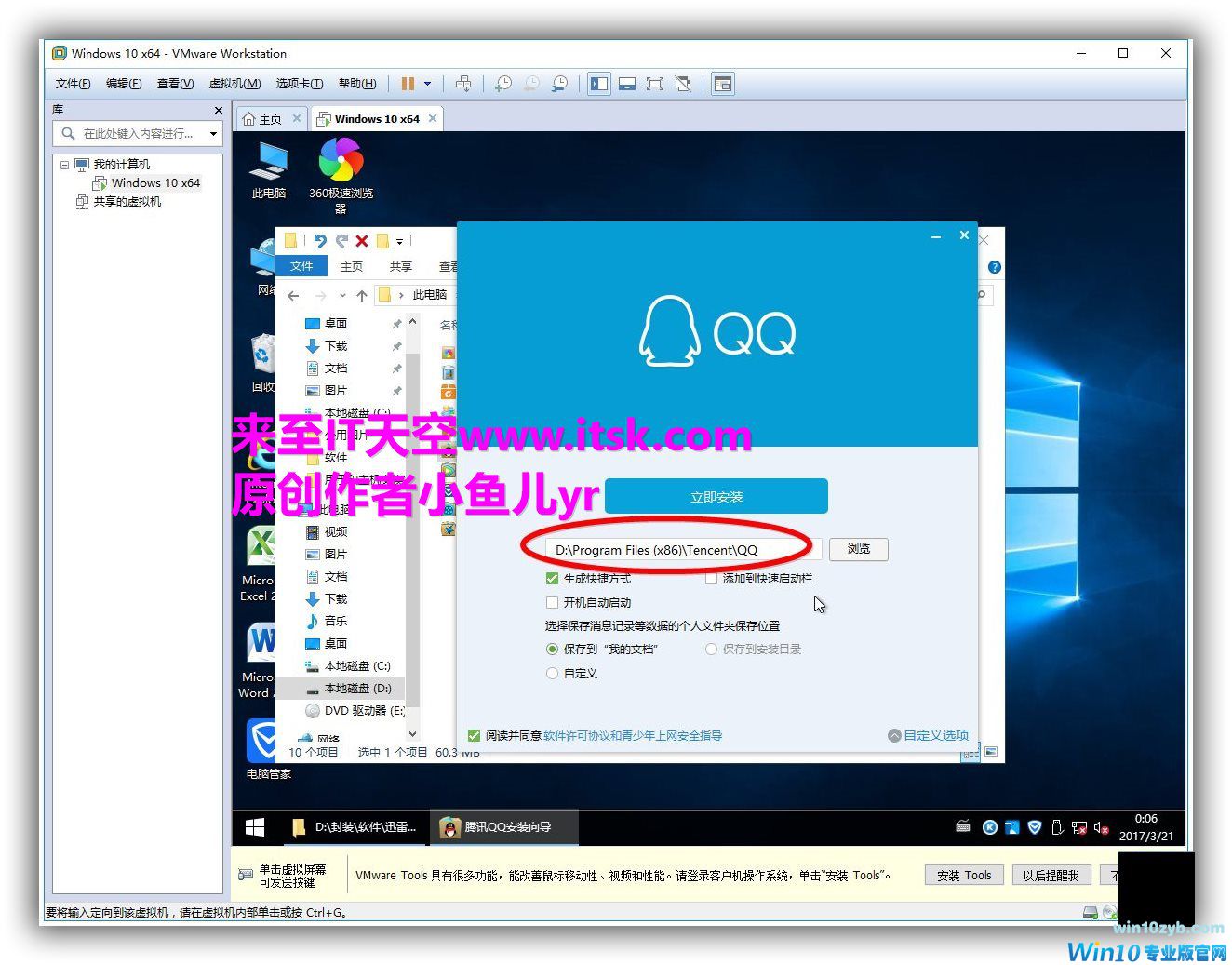Toggle the thumbnail bar icon in VMware toolbar

tap(627, 84)
